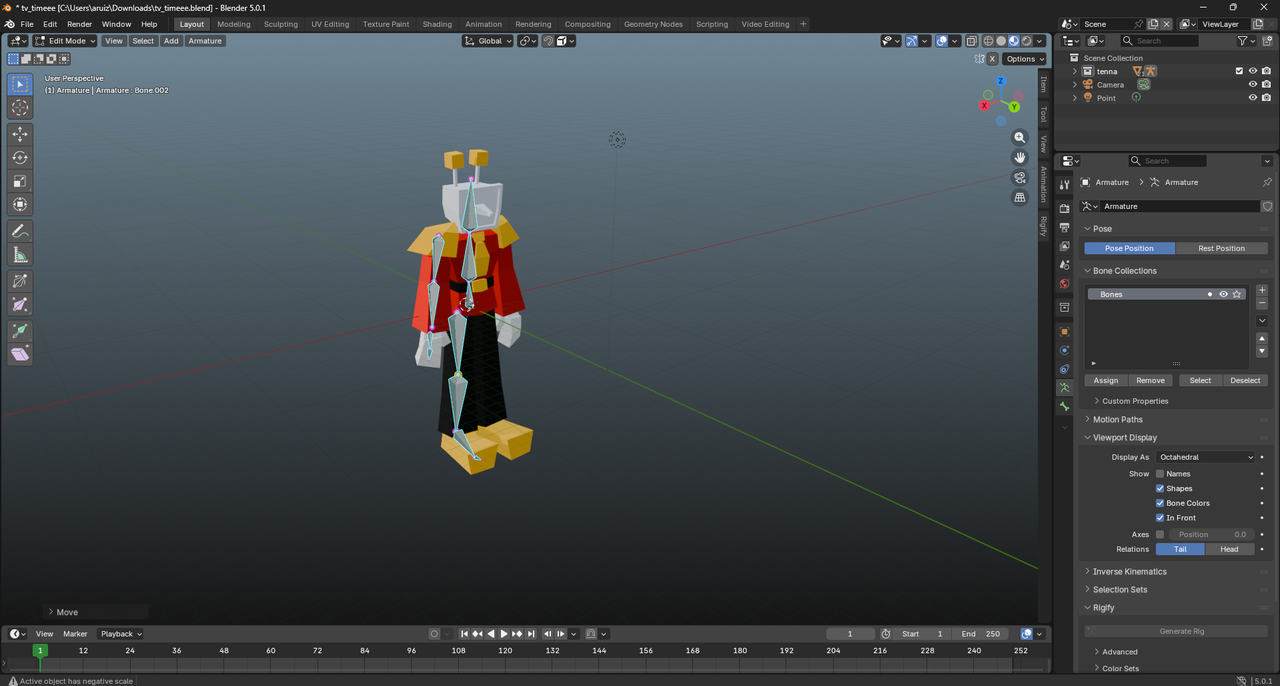Screen dimensions: 1280x686
Task: Activate the Annotate pencil tool
Action: (x=20, y=231)
